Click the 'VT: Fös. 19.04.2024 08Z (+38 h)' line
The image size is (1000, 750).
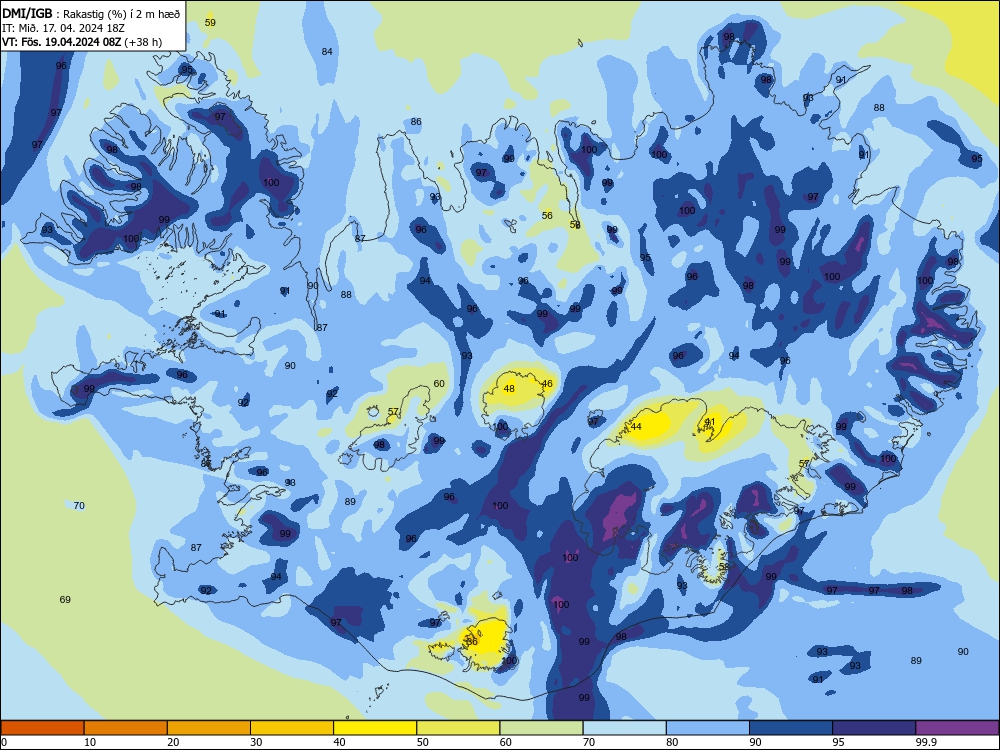(82, 42)
